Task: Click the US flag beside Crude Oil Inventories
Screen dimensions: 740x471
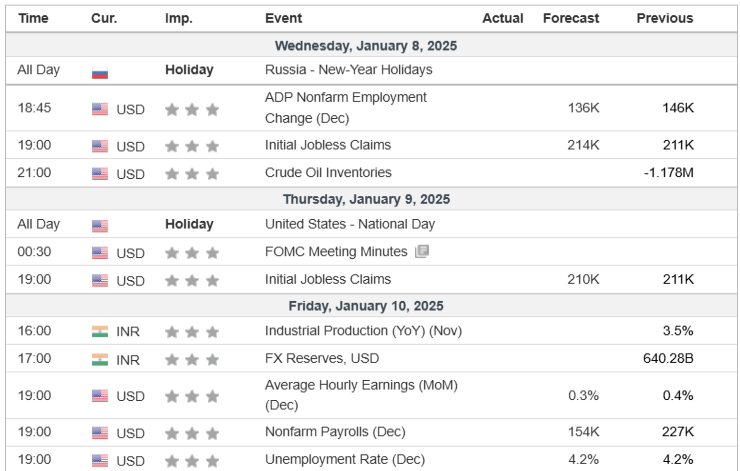Action: click(100, 173)
